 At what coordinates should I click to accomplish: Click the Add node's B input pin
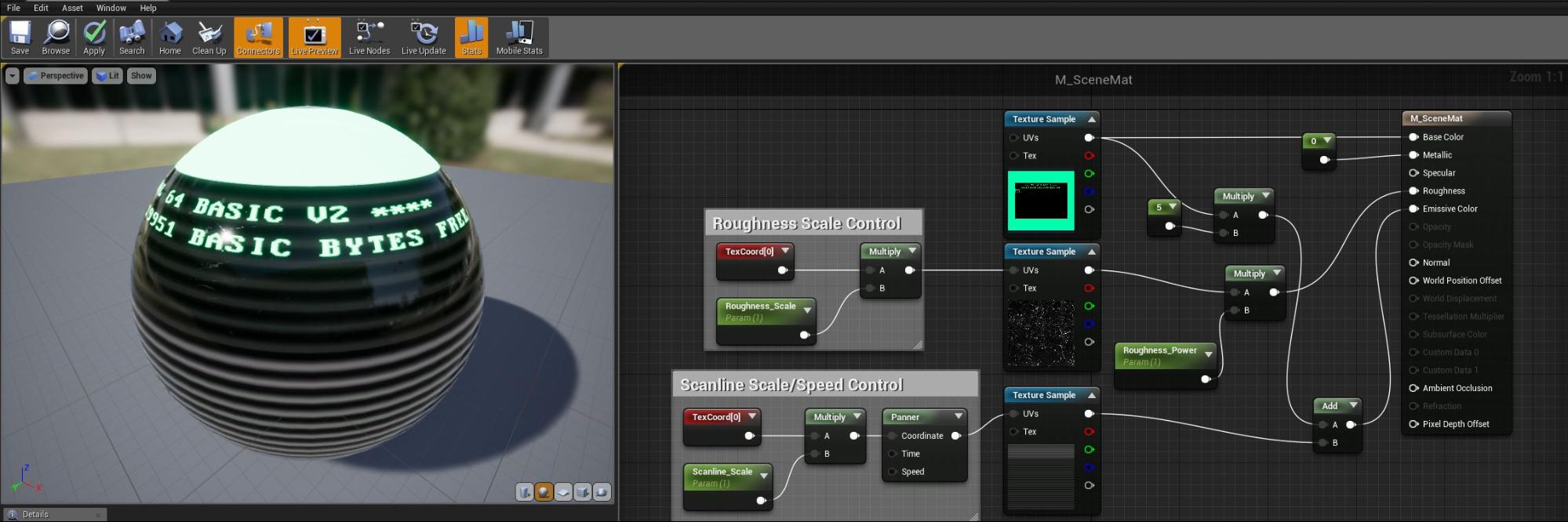click(1323, 443)
